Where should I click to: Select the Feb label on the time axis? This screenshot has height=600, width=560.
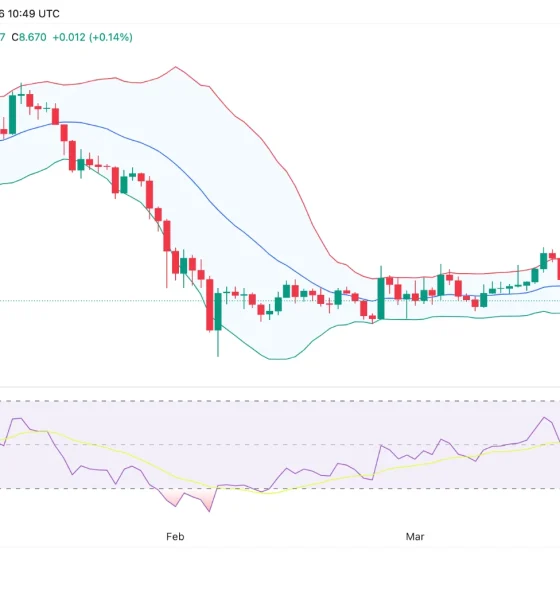point(175,537)
